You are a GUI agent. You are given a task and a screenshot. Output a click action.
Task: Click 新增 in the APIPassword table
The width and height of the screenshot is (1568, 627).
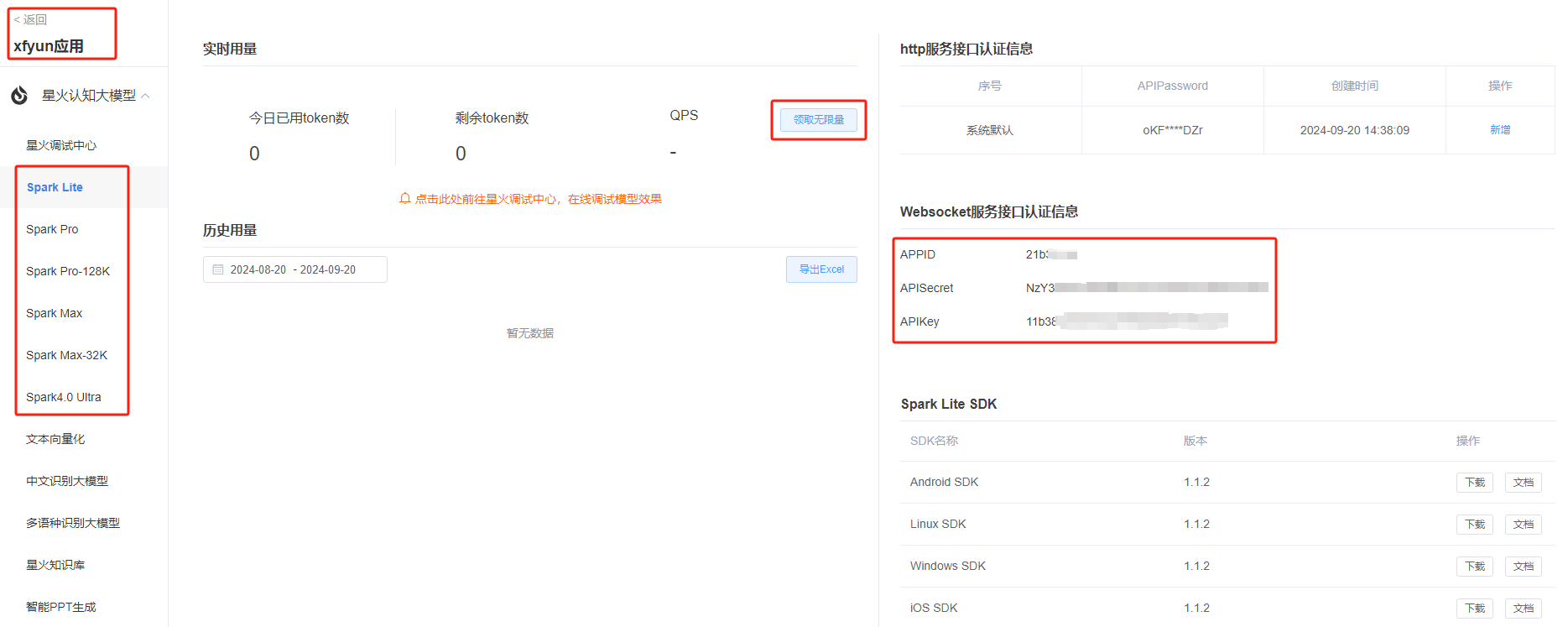(x=1500, y=130)
